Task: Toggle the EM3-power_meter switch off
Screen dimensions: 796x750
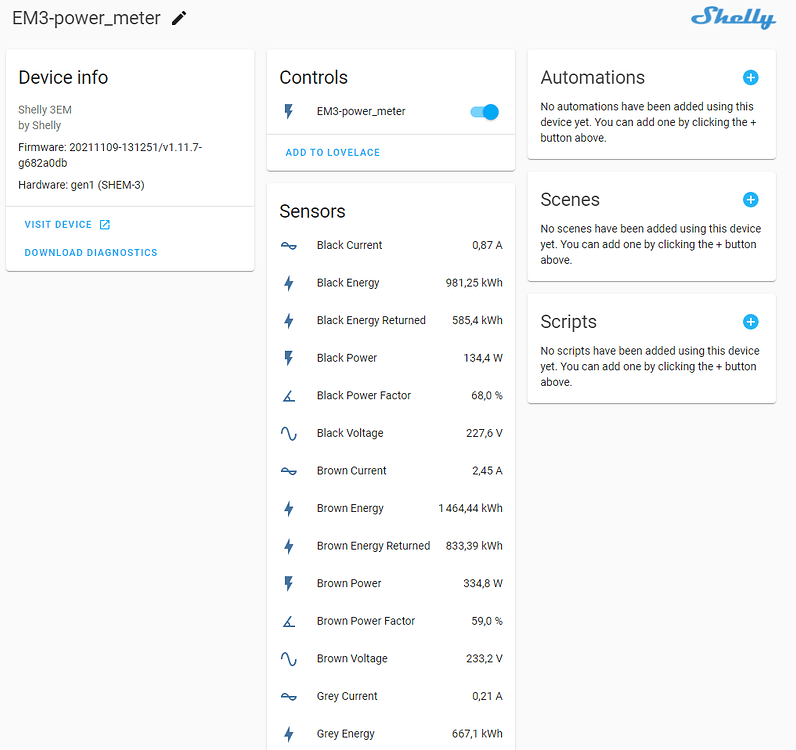Action: 484,112
